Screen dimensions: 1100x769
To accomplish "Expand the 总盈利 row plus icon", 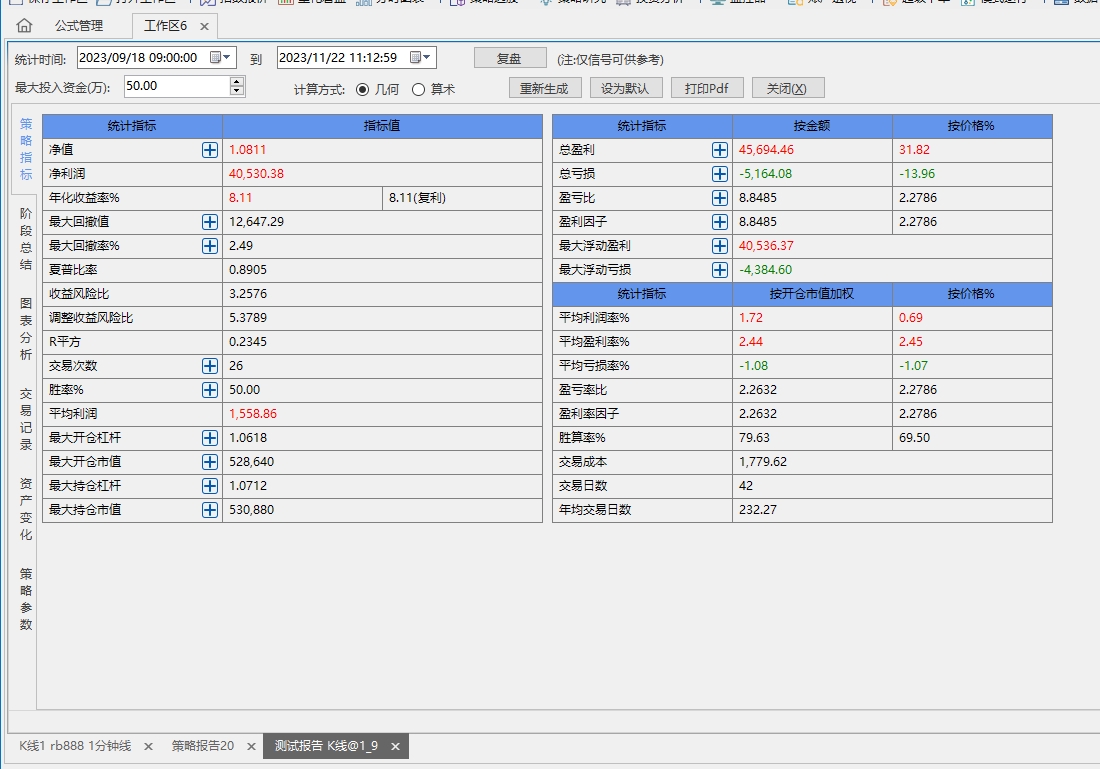I will pos(720,150).
